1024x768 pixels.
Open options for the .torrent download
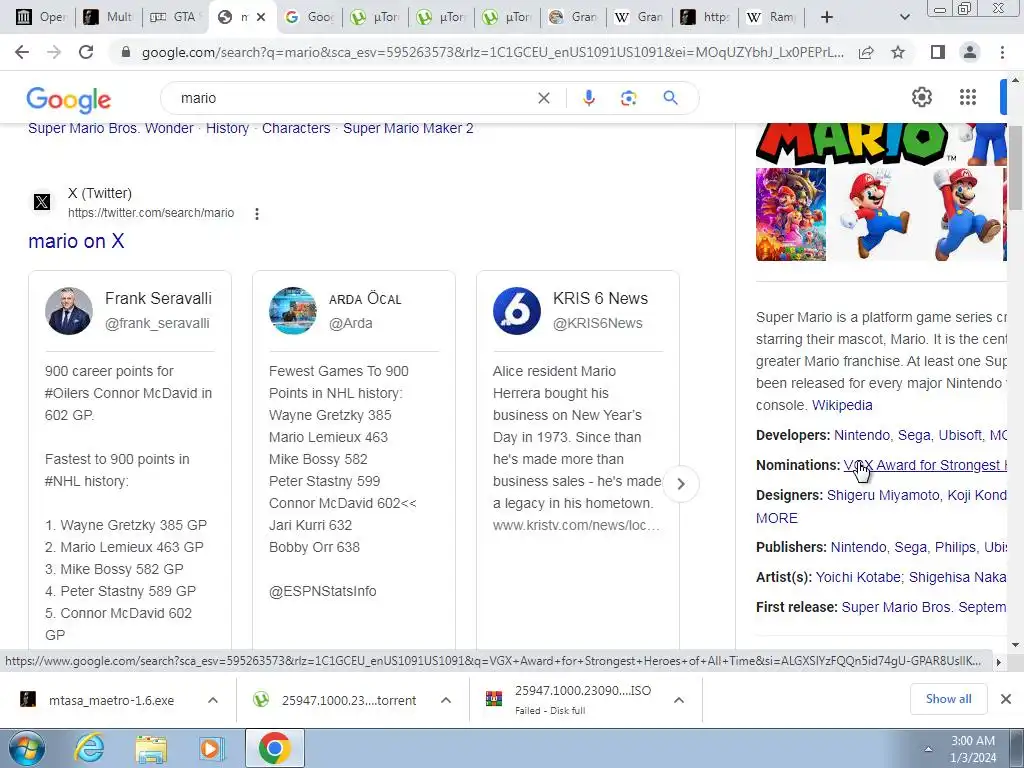[x=445, y=700]
